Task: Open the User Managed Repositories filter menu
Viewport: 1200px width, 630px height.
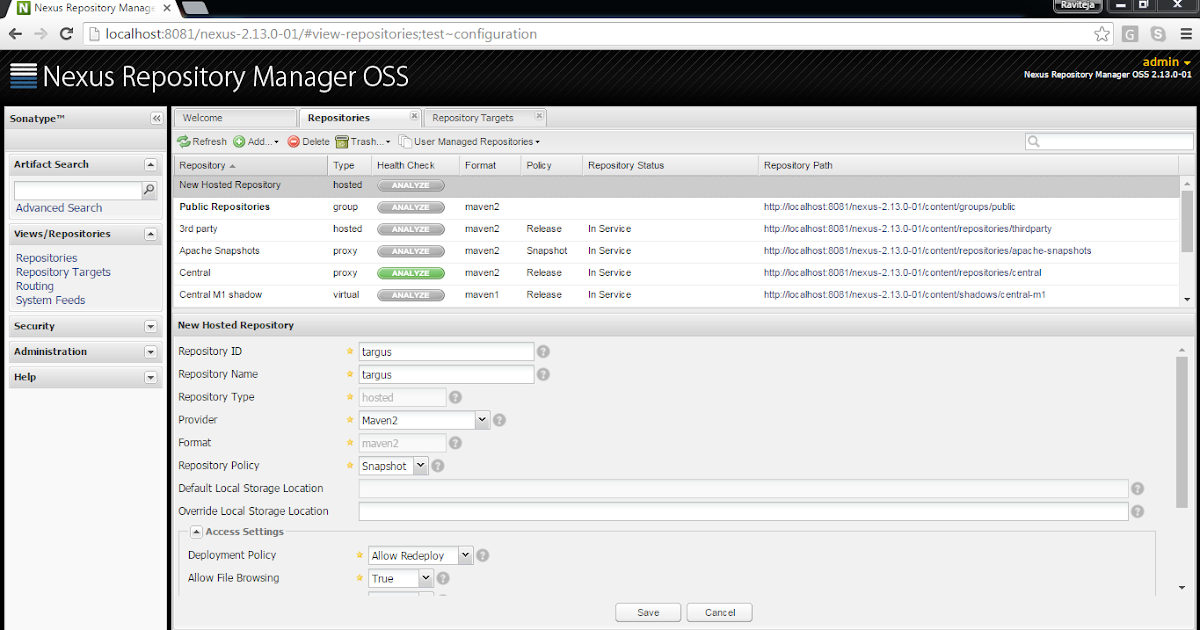Action: [x=468, y=141]
